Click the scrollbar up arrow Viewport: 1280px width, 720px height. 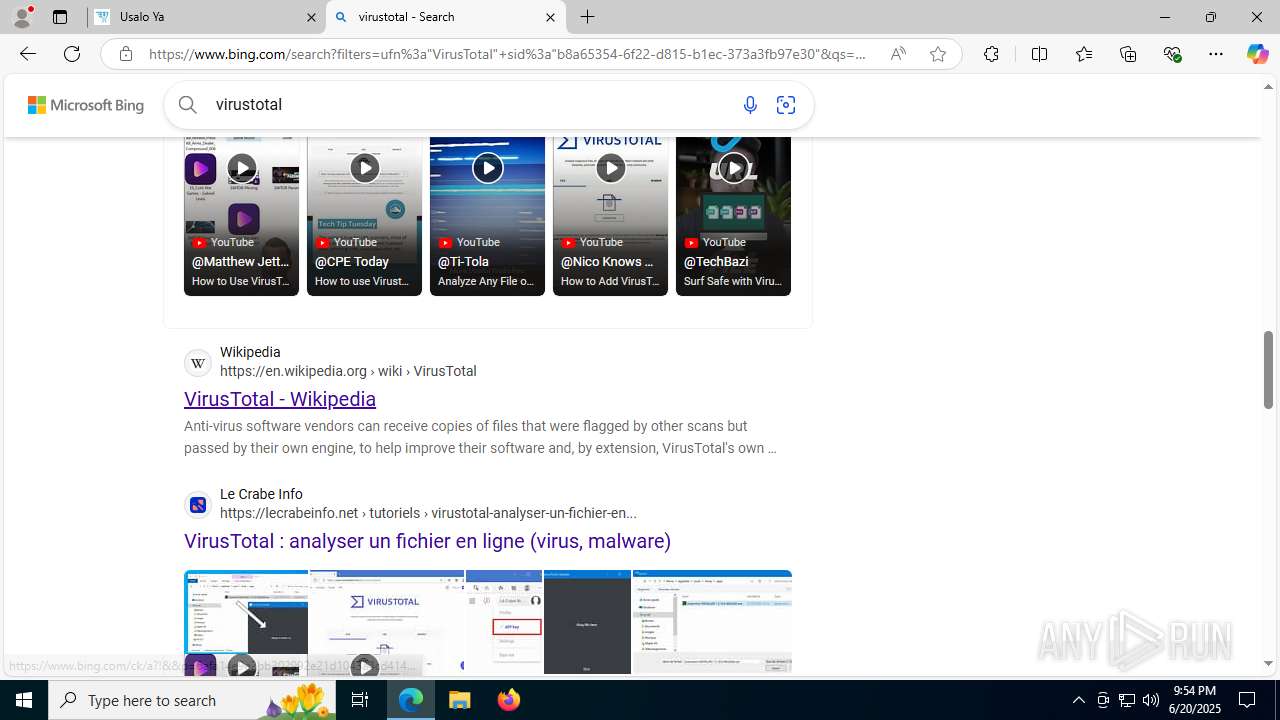click(1268, 86)
